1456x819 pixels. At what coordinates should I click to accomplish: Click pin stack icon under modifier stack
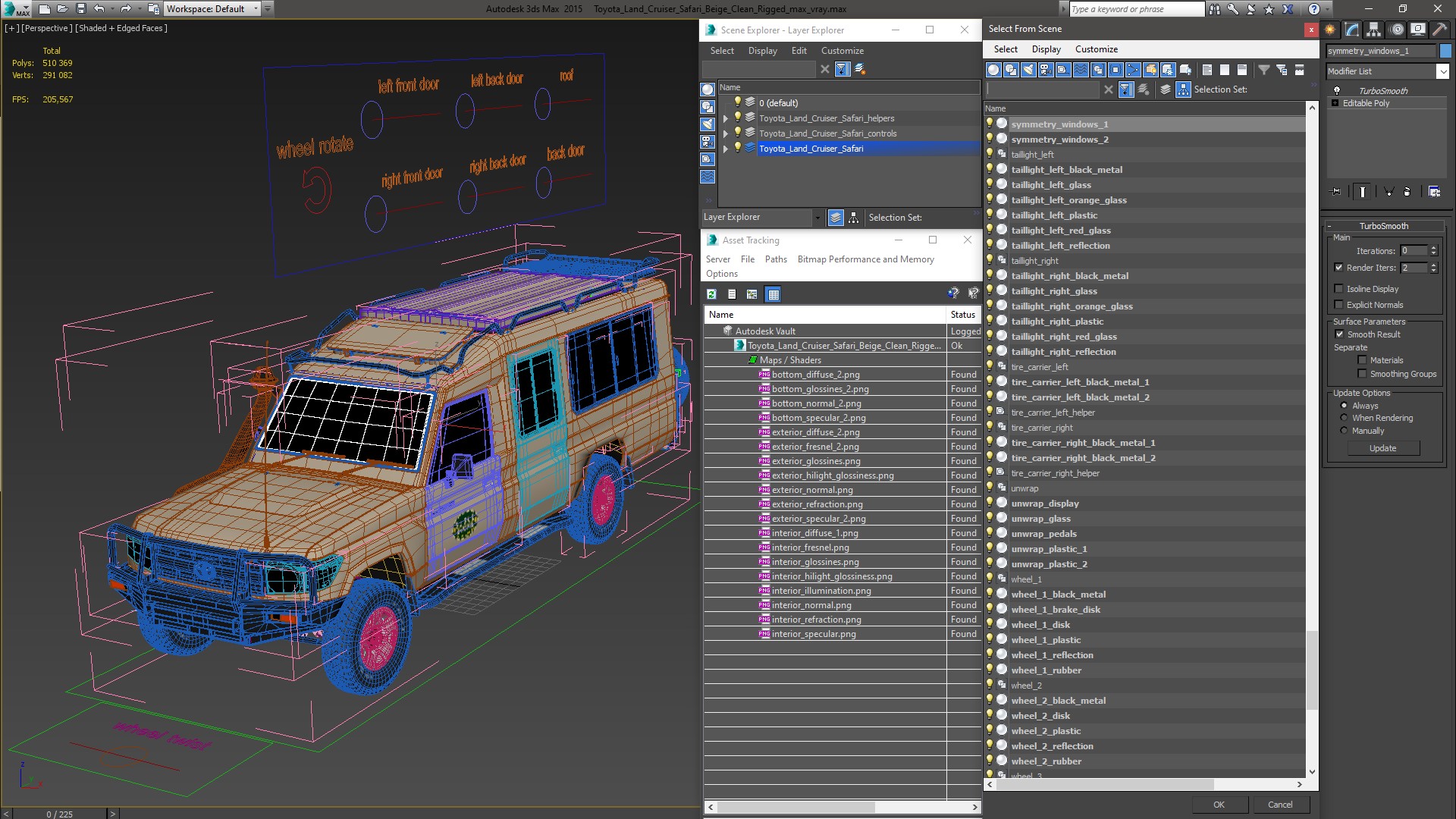click(1336, 192)
